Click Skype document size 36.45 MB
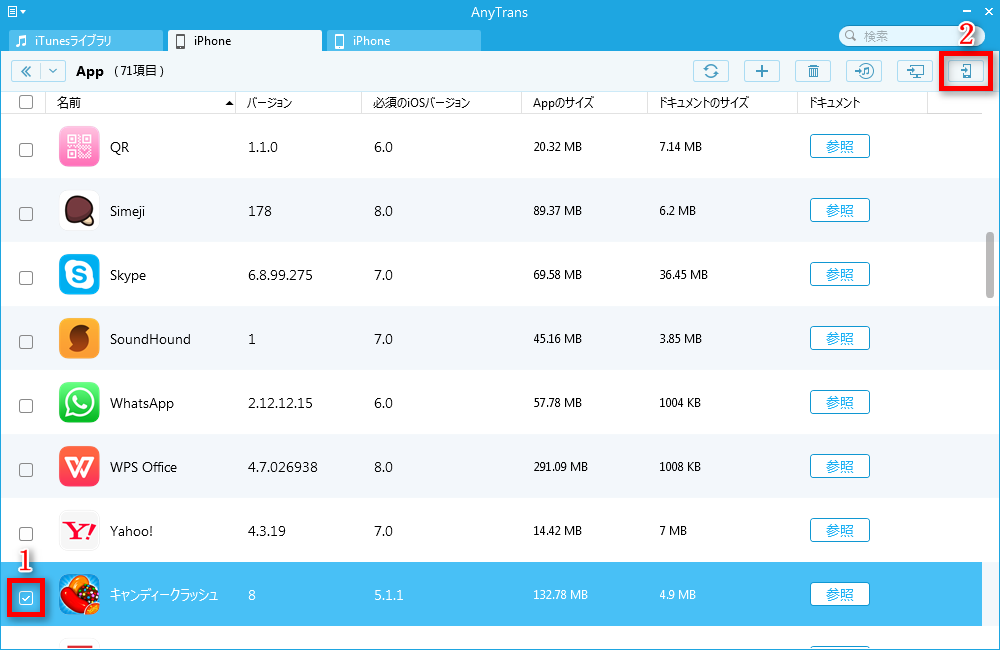This screenshot has width=1000, height=650. pos(684,275)
